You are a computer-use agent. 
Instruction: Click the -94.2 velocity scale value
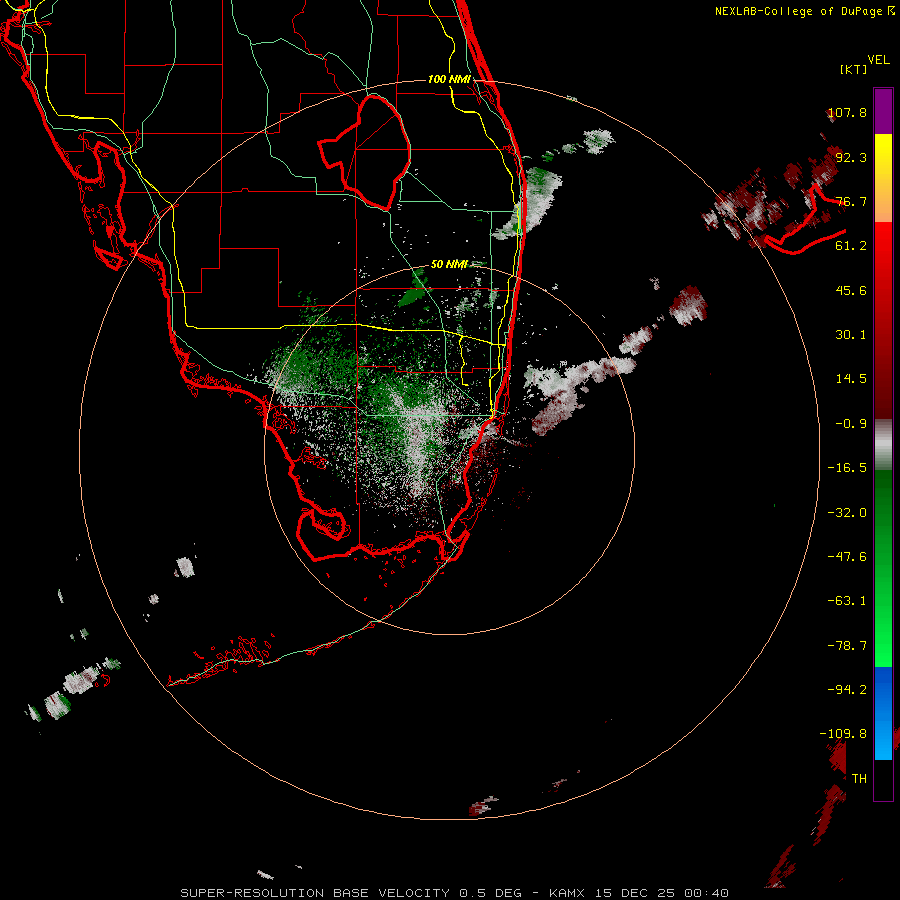pyautogui.click(x=847, y=690)
